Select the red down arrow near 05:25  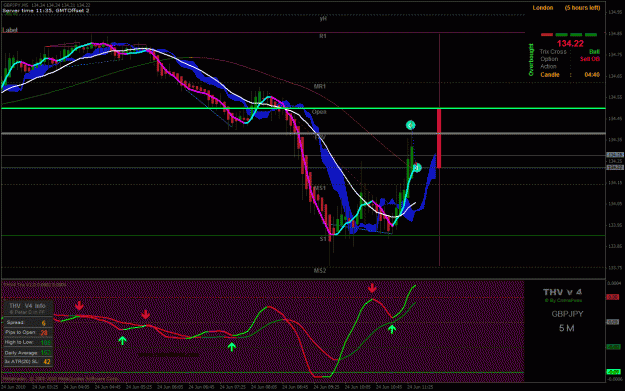click(145, 314)
